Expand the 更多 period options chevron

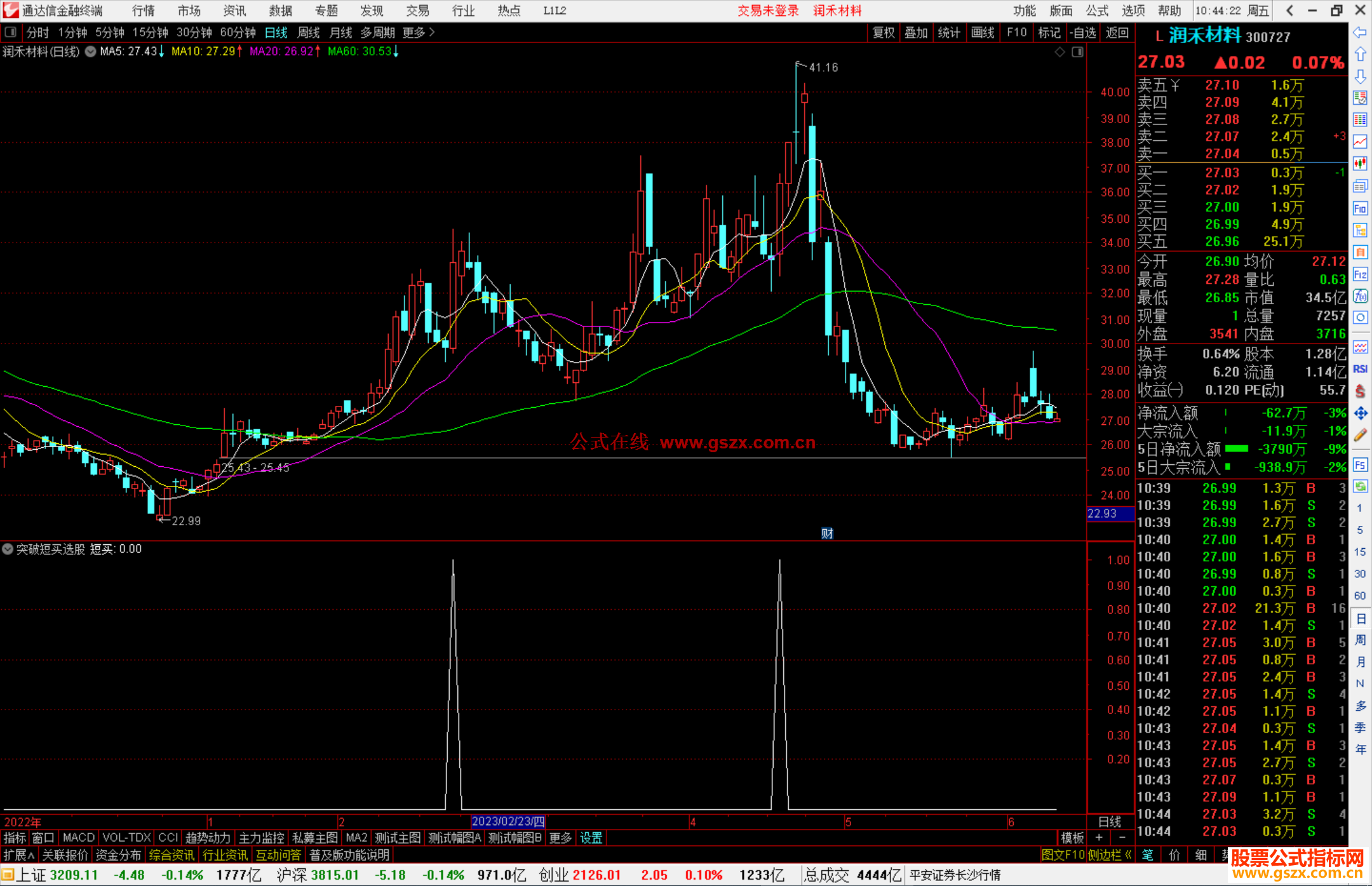tap(432, 32)
